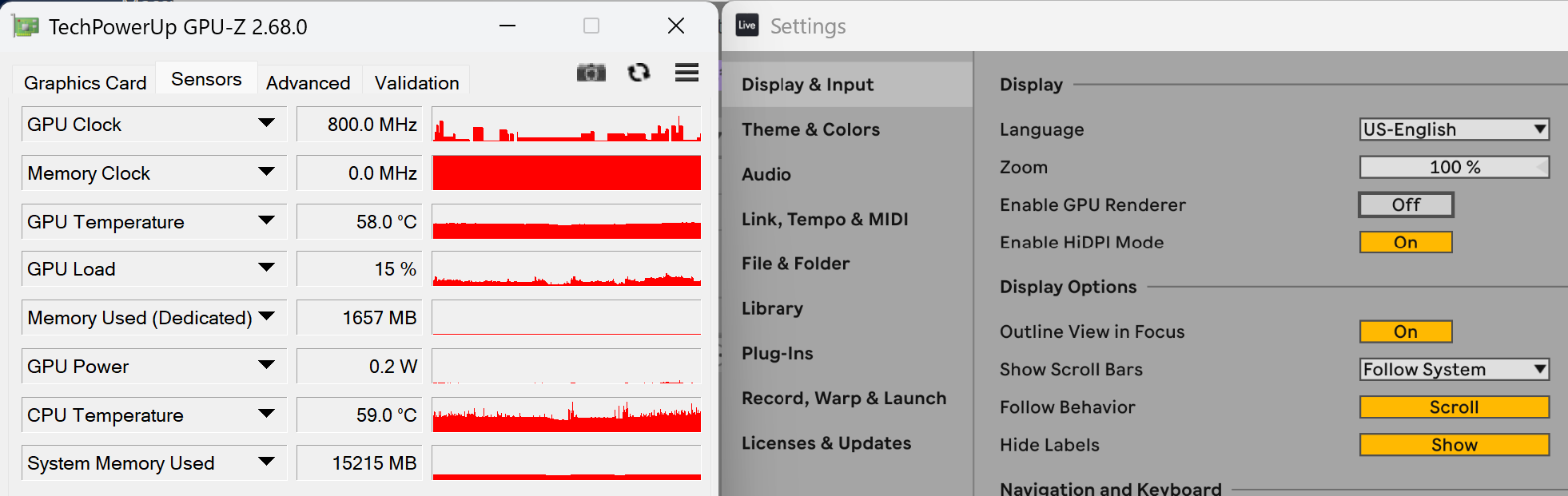The image size is (1568, 496).
Task: Disable HiDPI Mode toggle
Action: coord(1406,243)
